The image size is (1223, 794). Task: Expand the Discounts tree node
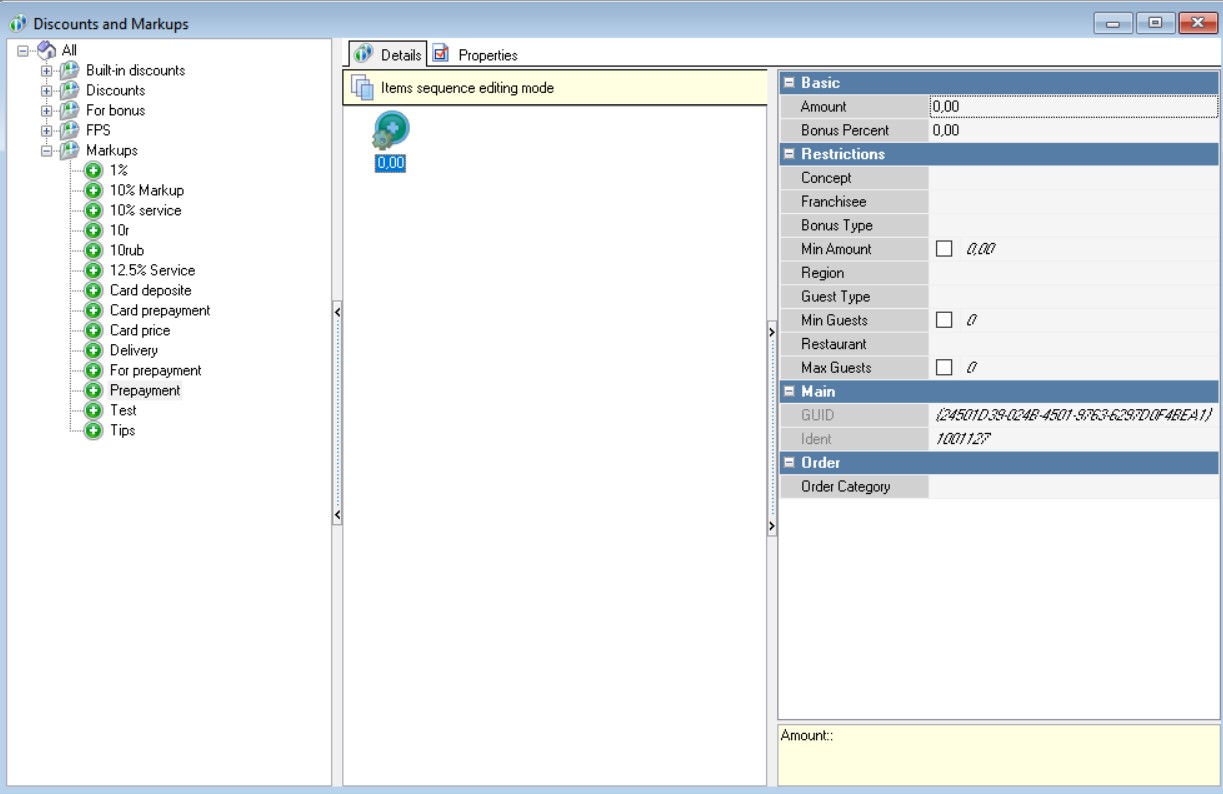[46, 91]
